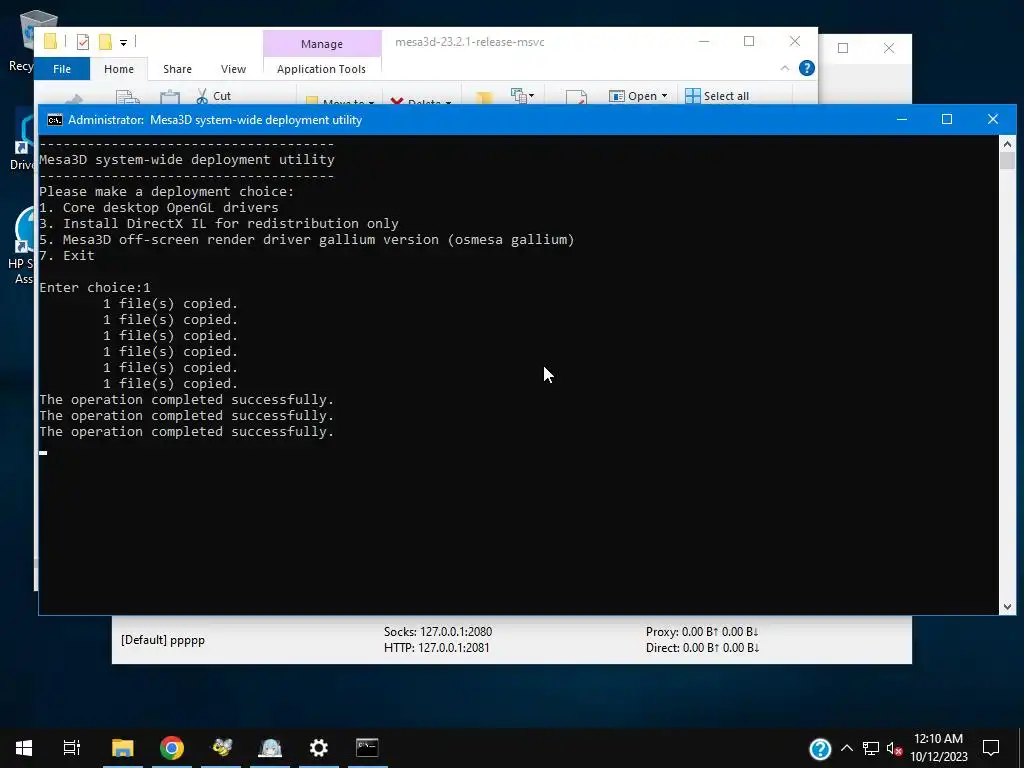Viewport: 1024px width, 768px height.
Task: Expand the Open dropdown arrow
Action: pos(665,96)
